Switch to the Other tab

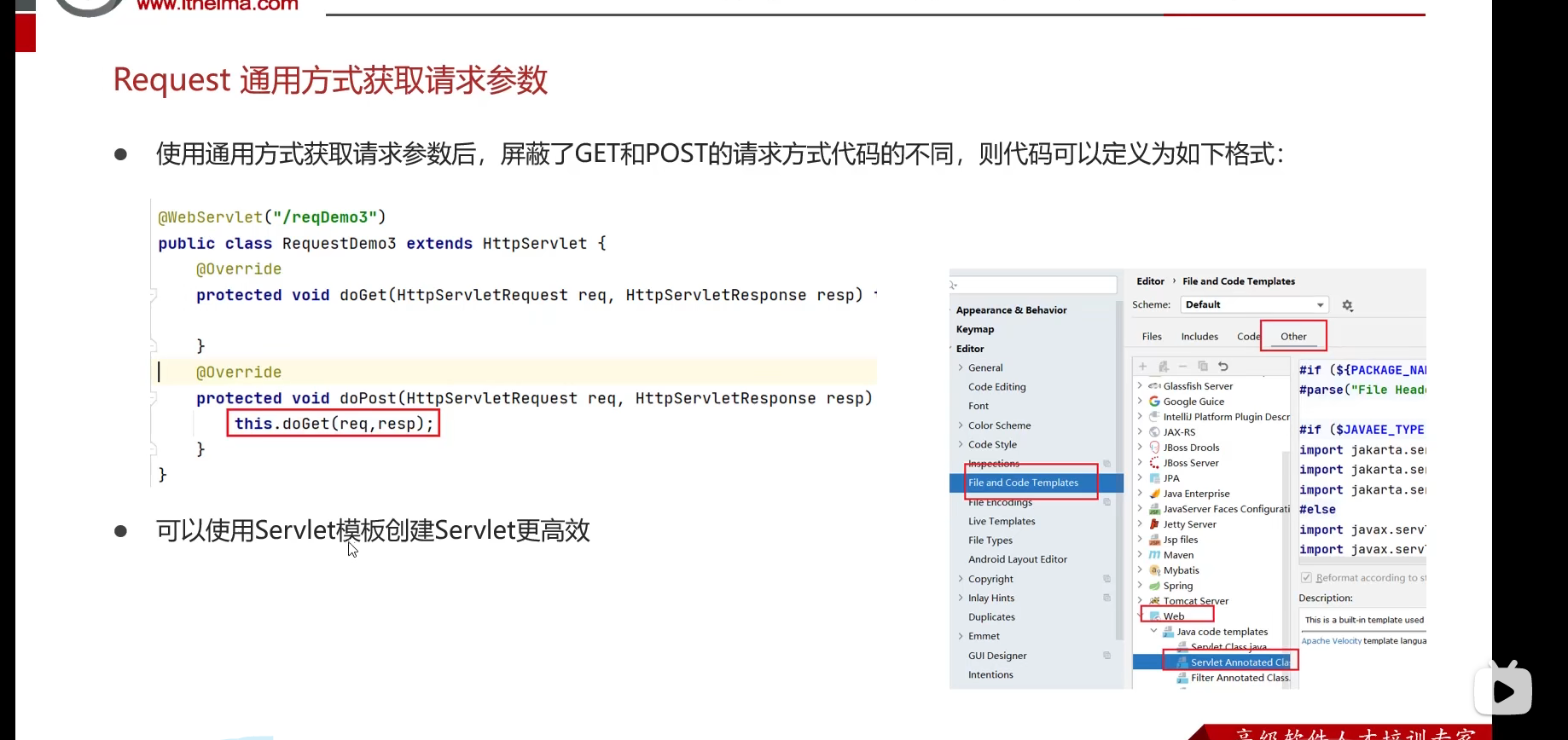[x=1293, y=337]
